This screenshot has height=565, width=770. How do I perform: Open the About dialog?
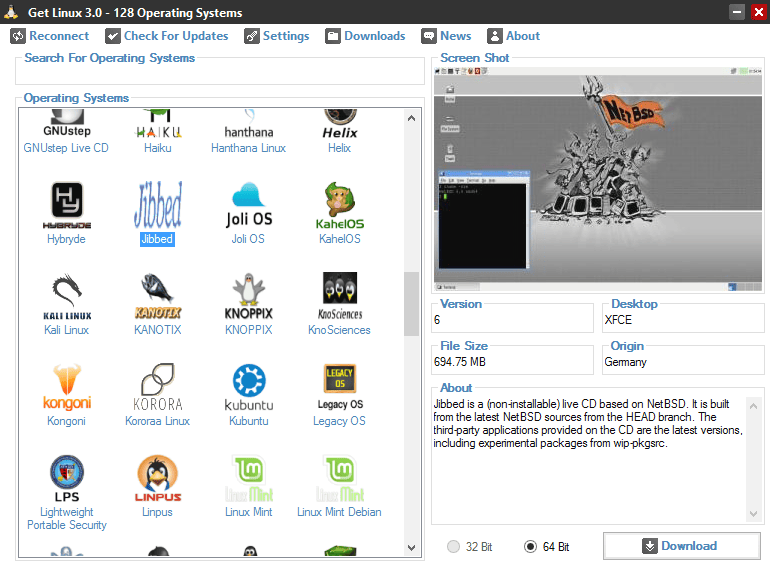[514, 36]
